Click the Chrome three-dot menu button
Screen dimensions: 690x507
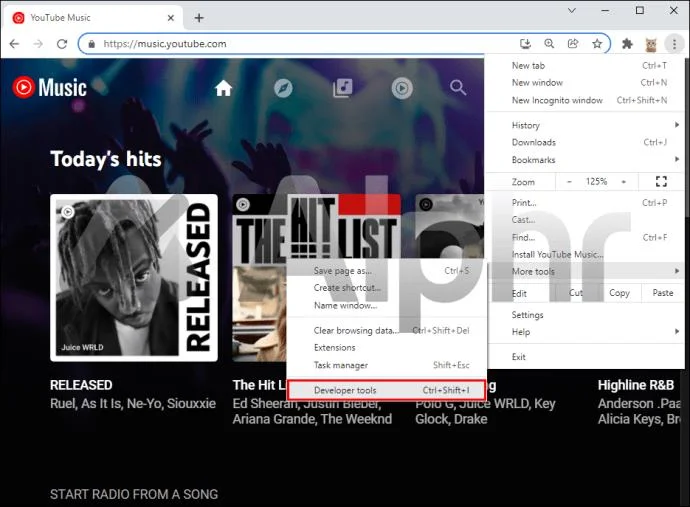pos(674,44)
